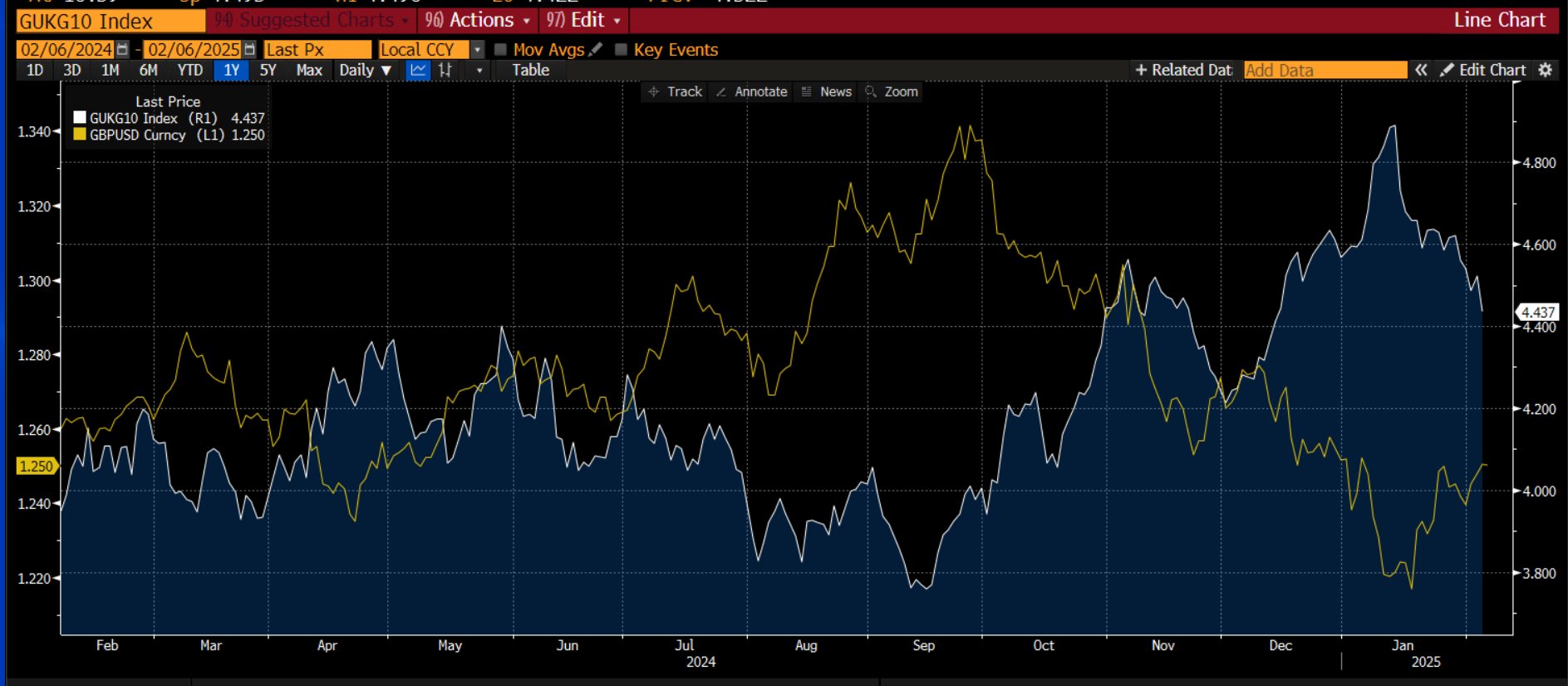Click the Jan month axis label
This screenshot has height=686, width=1568.
(1403, 645)
